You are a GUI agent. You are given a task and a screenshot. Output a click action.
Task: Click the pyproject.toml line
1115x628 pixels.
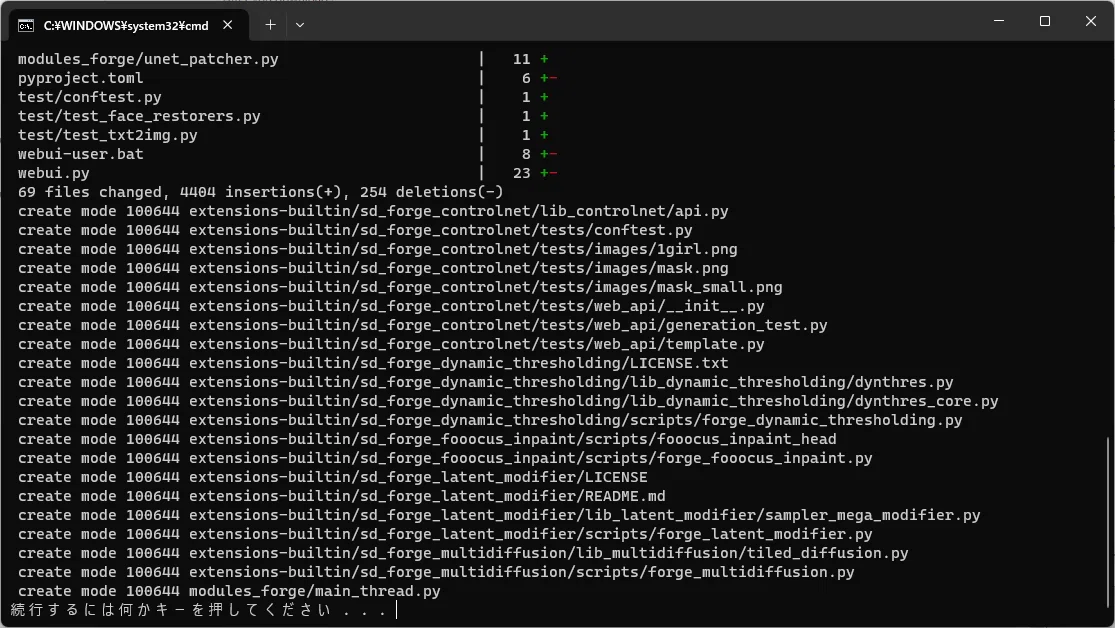click(x=287, y=78)
